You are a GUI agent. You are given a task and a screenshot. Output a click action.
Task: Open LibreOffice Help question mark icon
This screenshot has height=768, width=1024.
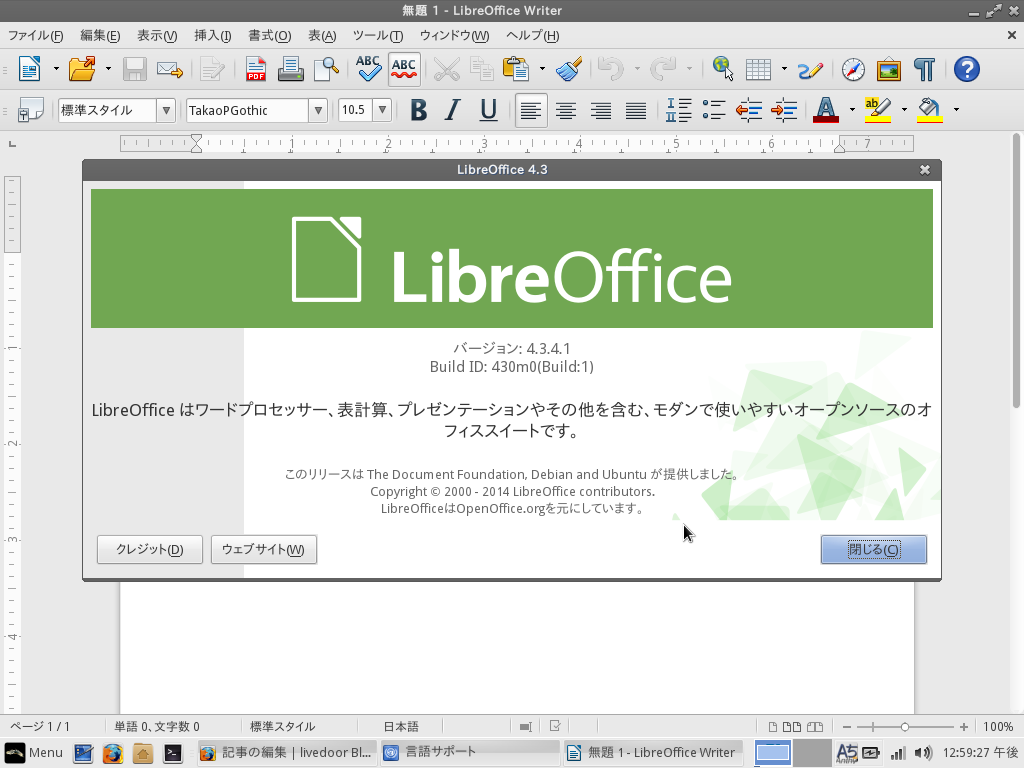(x=967, y=69)
